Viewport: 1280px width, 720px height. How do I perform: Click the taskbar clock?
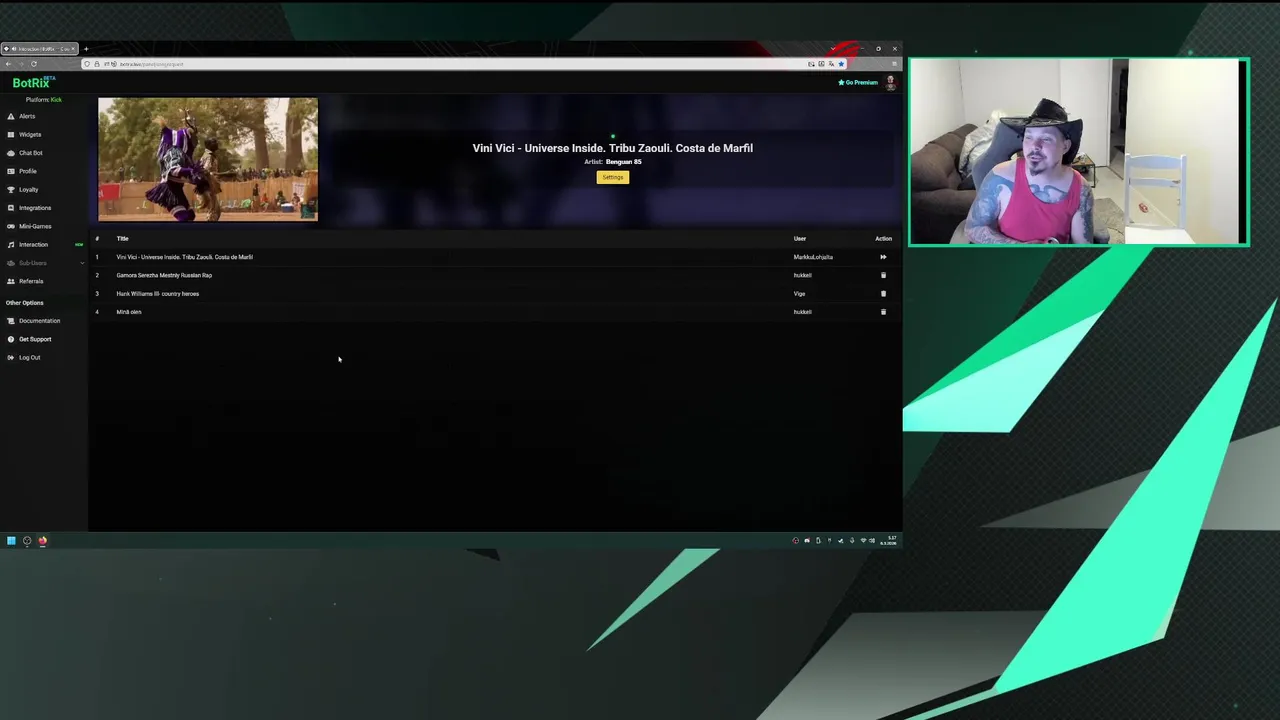tap(890, 541)
